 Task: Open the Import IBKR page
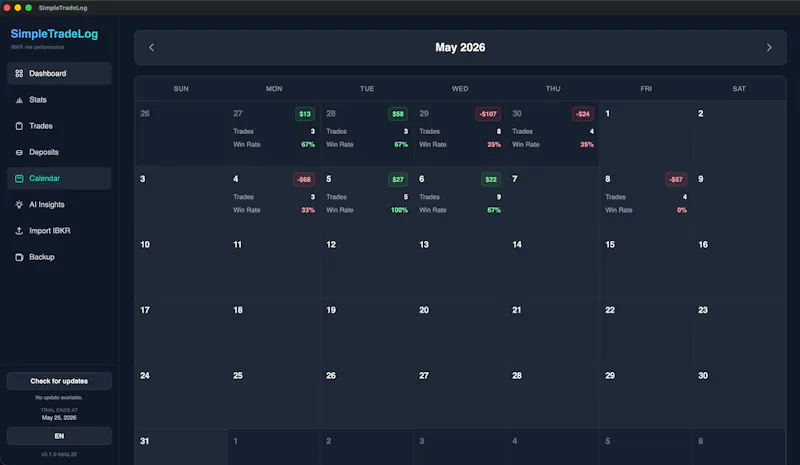pos(59,231)
